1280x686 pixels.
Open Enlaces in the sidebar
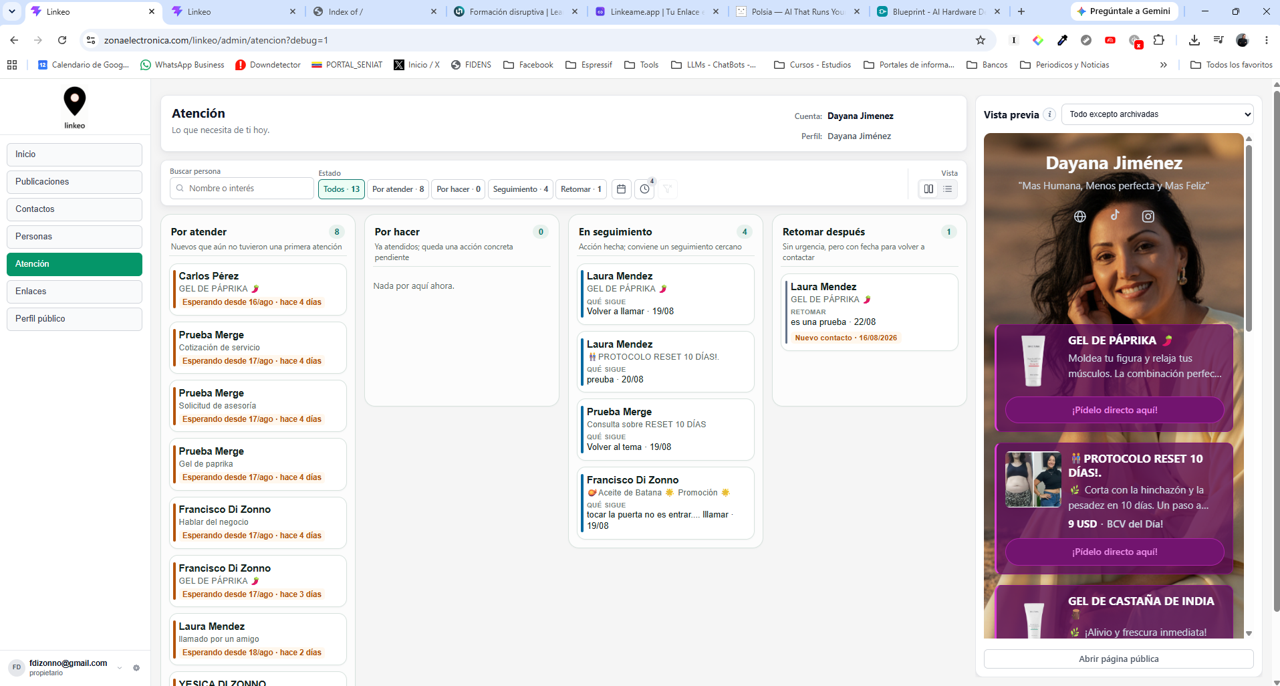coord(74,291)
